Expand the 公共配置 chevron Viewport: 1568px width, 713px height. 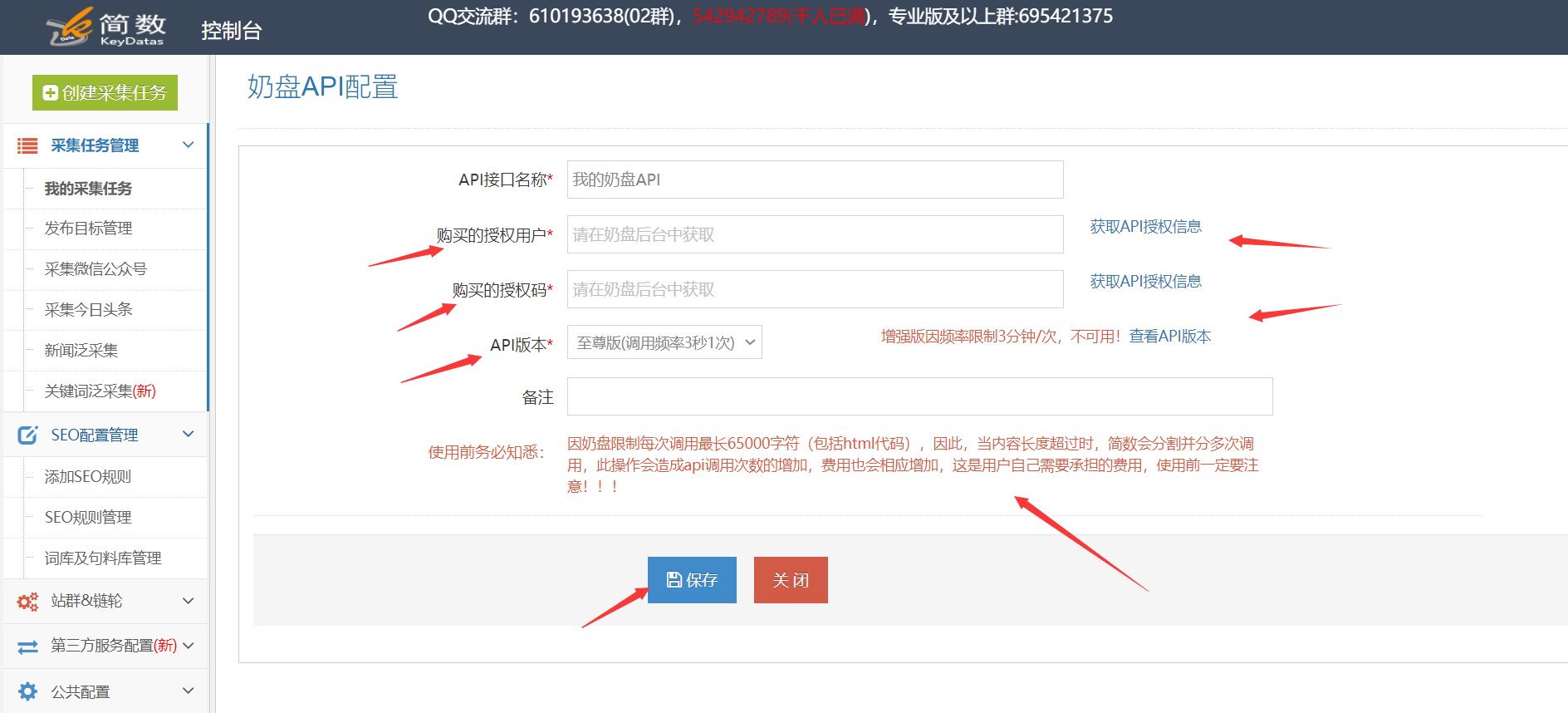click(x=189, y=691)
